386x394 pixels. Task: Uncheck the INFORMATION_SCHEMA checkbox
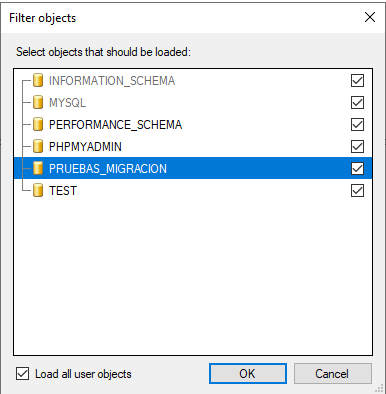pyautogui.click(x=357, y=80)
